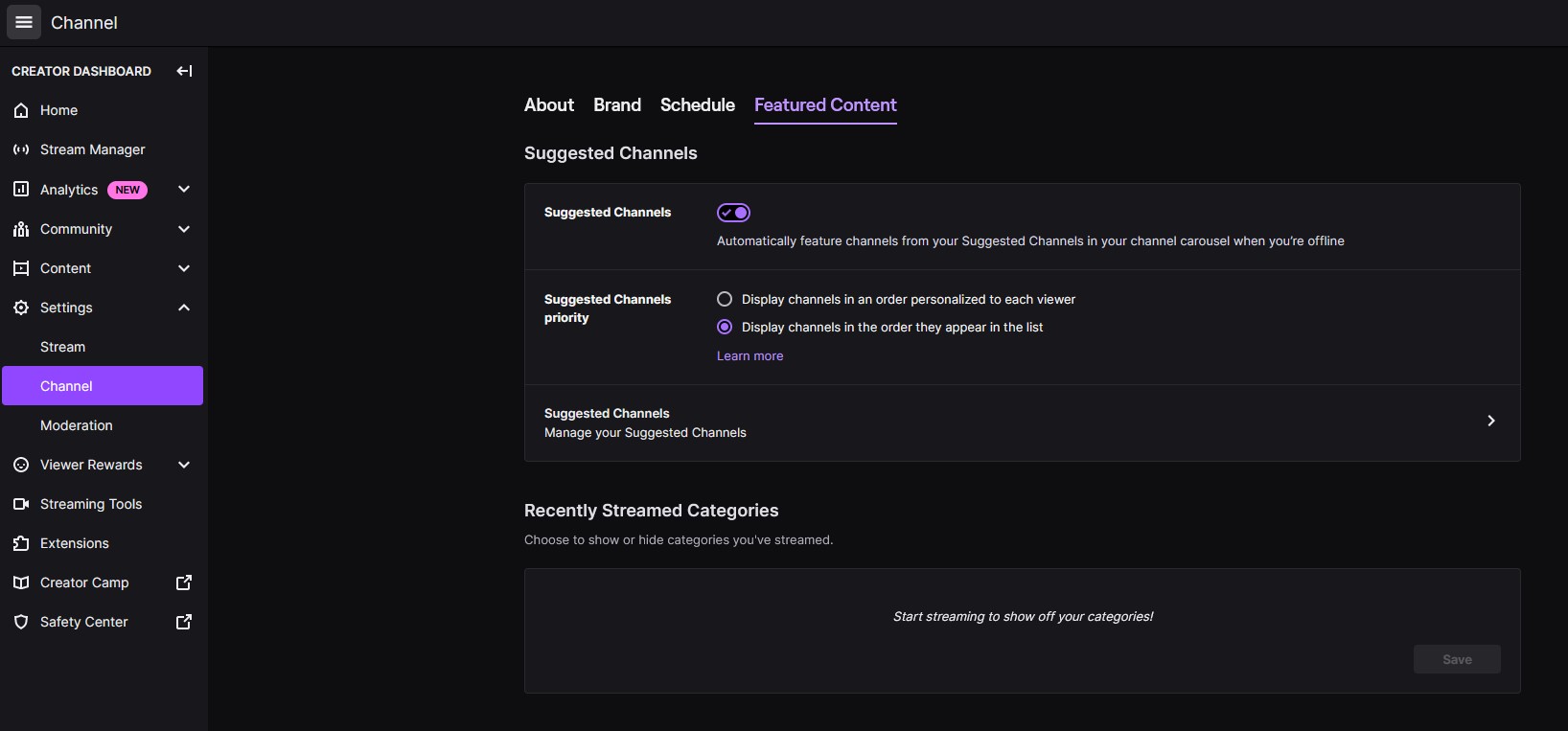Click the Viewer Rewards icon
1568x731 pixels.
[21, 465]
